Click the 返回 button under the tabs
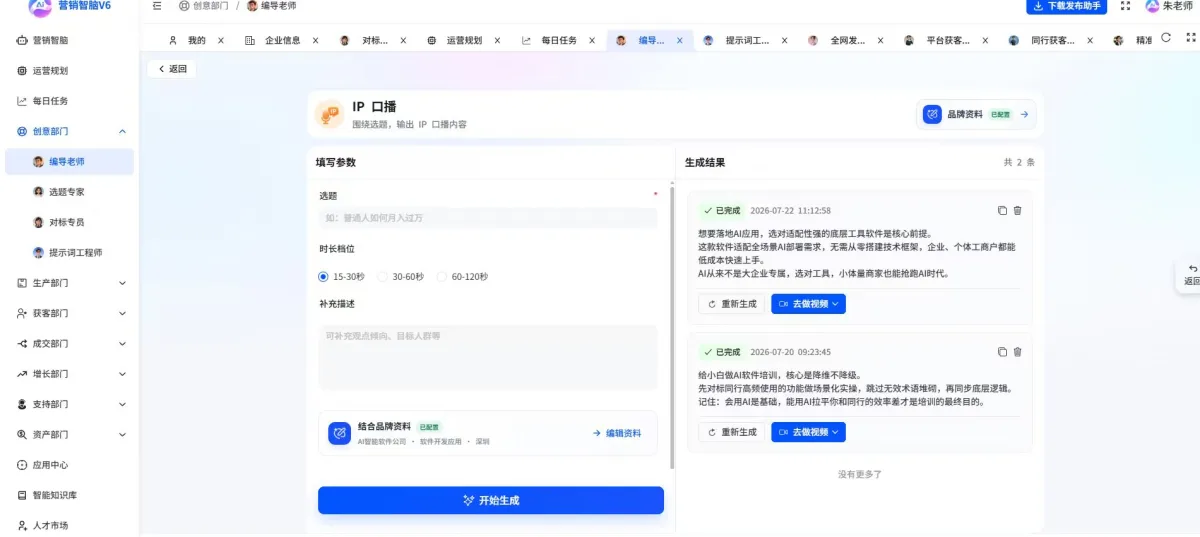 (171, 69)
